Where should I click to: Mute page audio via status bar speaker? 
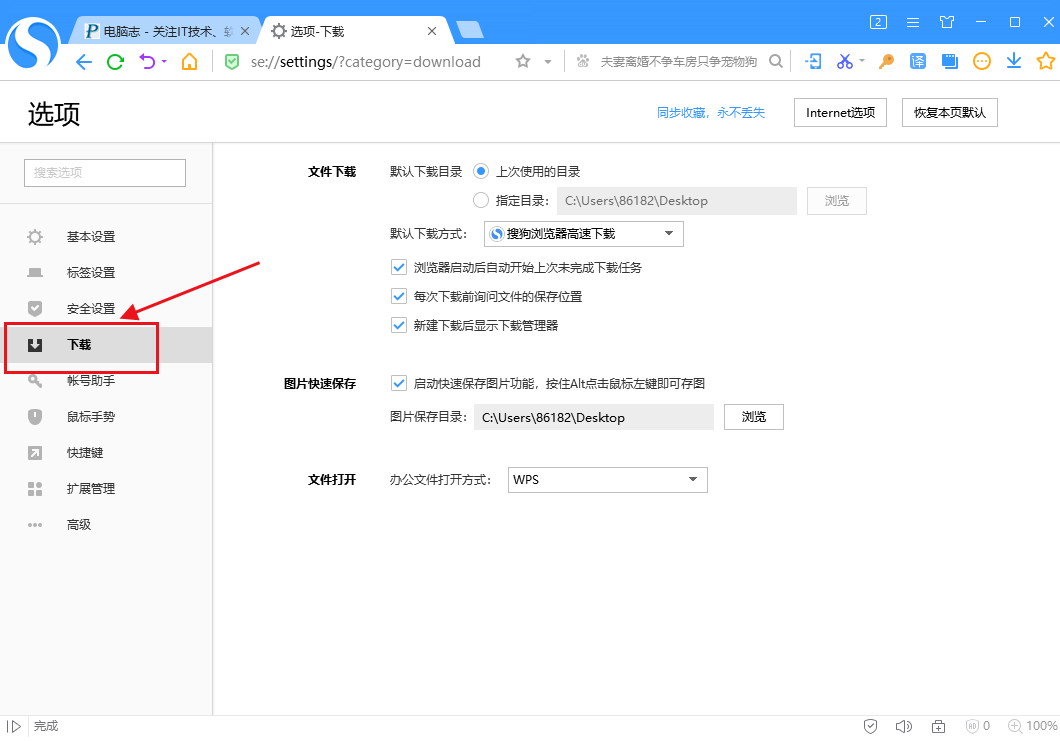(904, 725)
